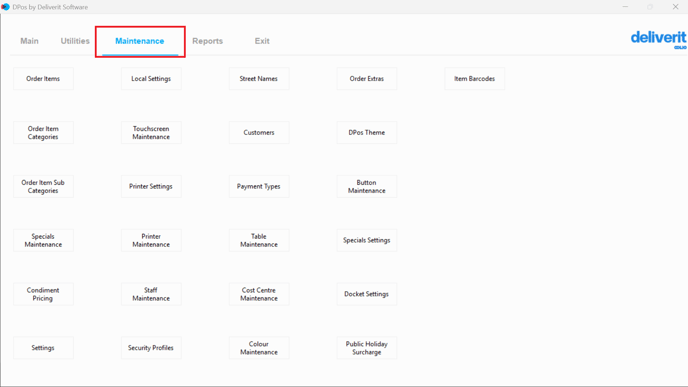Open Order Items maintenance

[43, 79]
